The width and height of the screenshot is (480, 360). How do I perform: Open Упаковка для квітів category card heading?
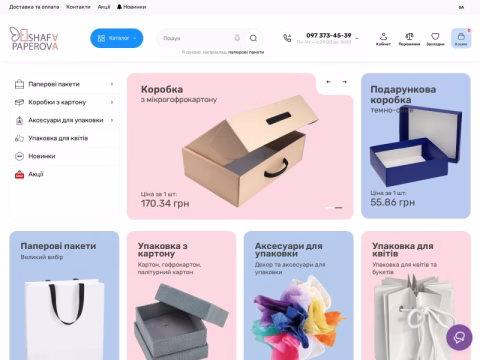pyautogui.click(x=403, y=250)
